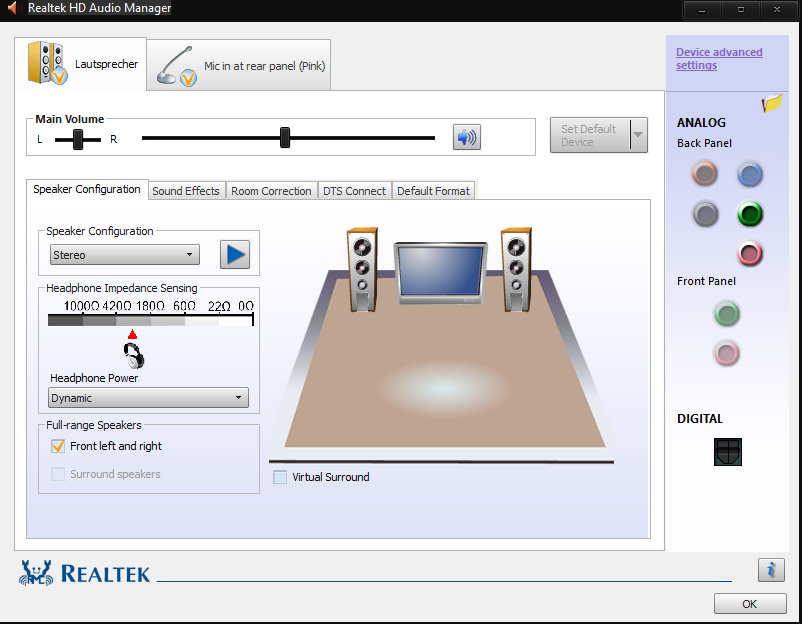Close the Realtek HD Audio Manager window
The width and height of the screenshot is (802, 624).
click(777, 10)
